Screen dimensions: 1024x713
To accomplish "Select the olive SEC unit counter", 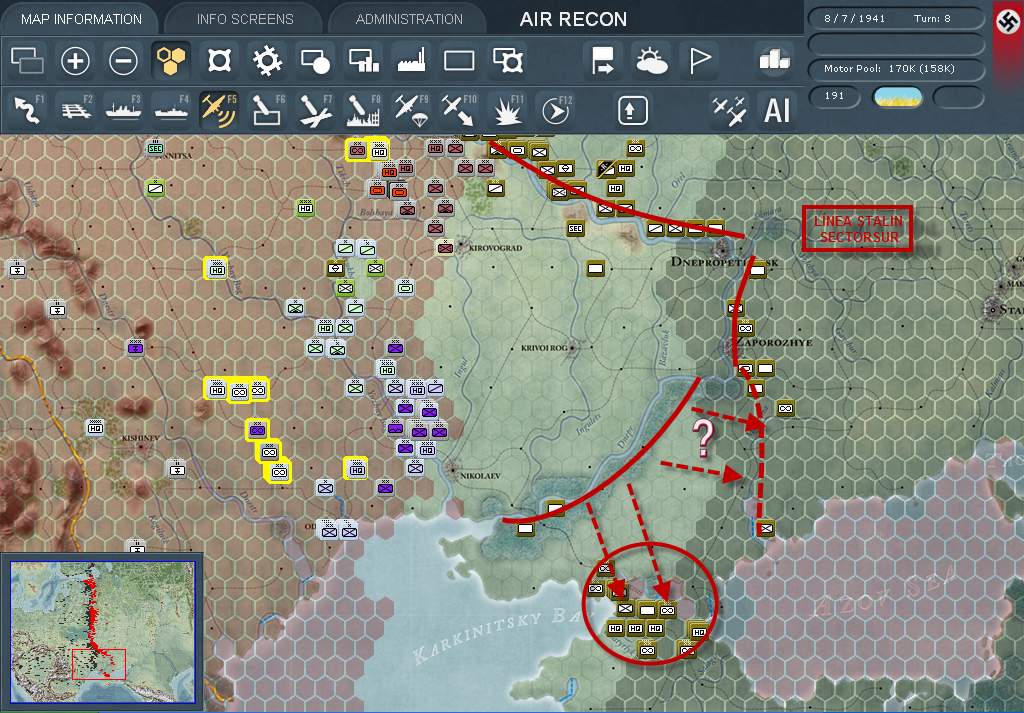I will tap(575, 229).
